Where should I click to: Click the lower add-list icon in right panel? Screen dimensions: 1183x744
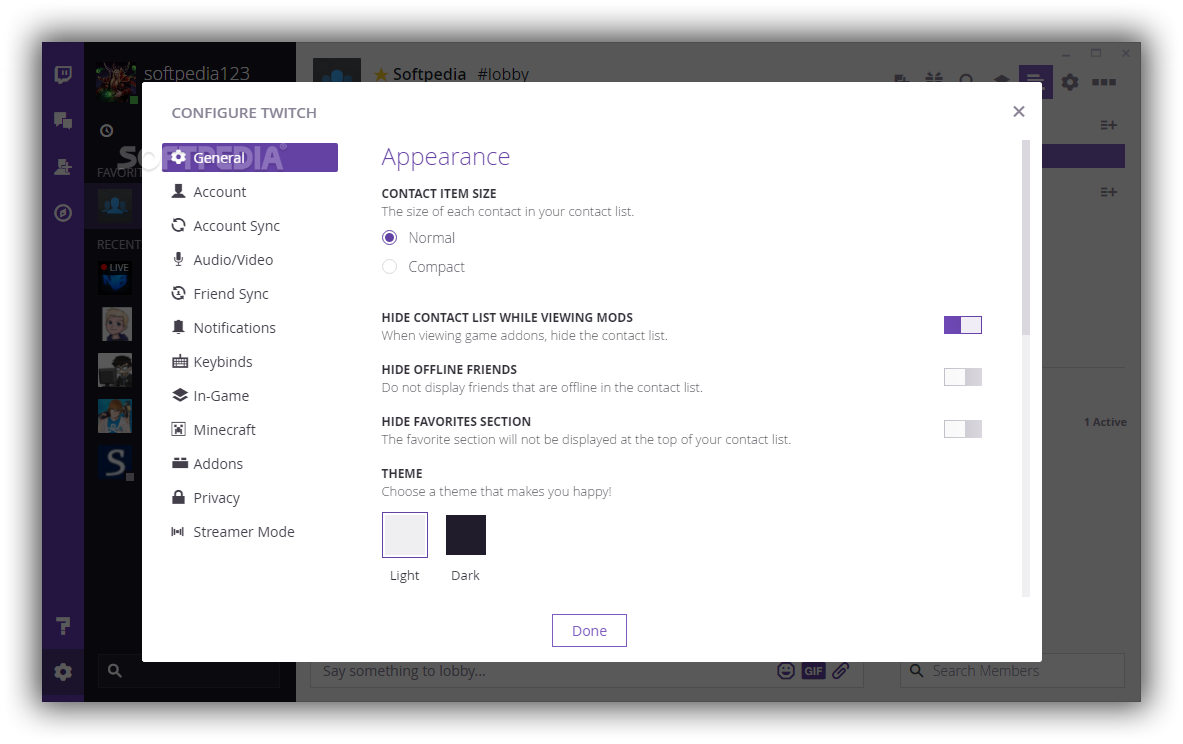[1108, 192]
